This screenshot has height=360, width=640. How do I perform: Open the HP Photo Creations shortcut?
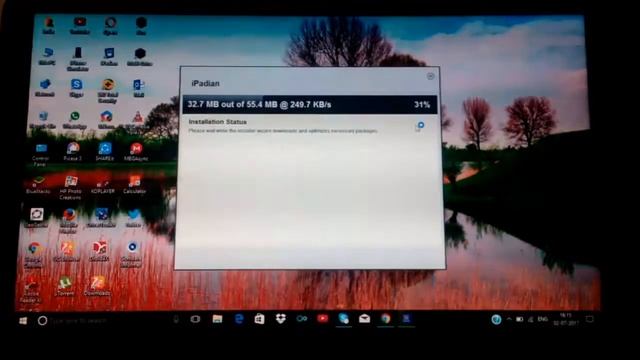click(70, 187)
